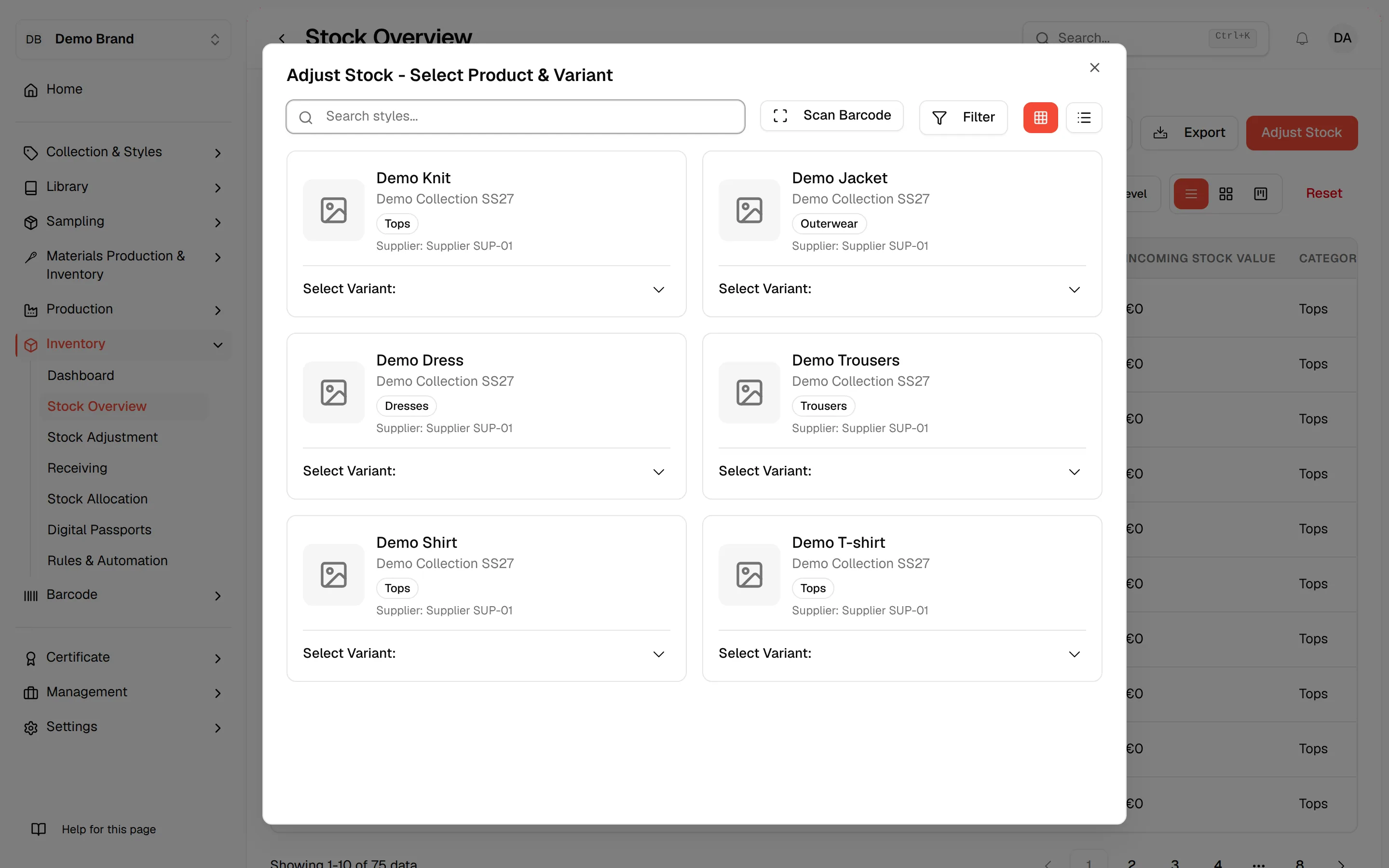Screen dimensions: 1389x868
Task: Click the Demo Knit image thumbnail
Action: [x=333, y=210]
